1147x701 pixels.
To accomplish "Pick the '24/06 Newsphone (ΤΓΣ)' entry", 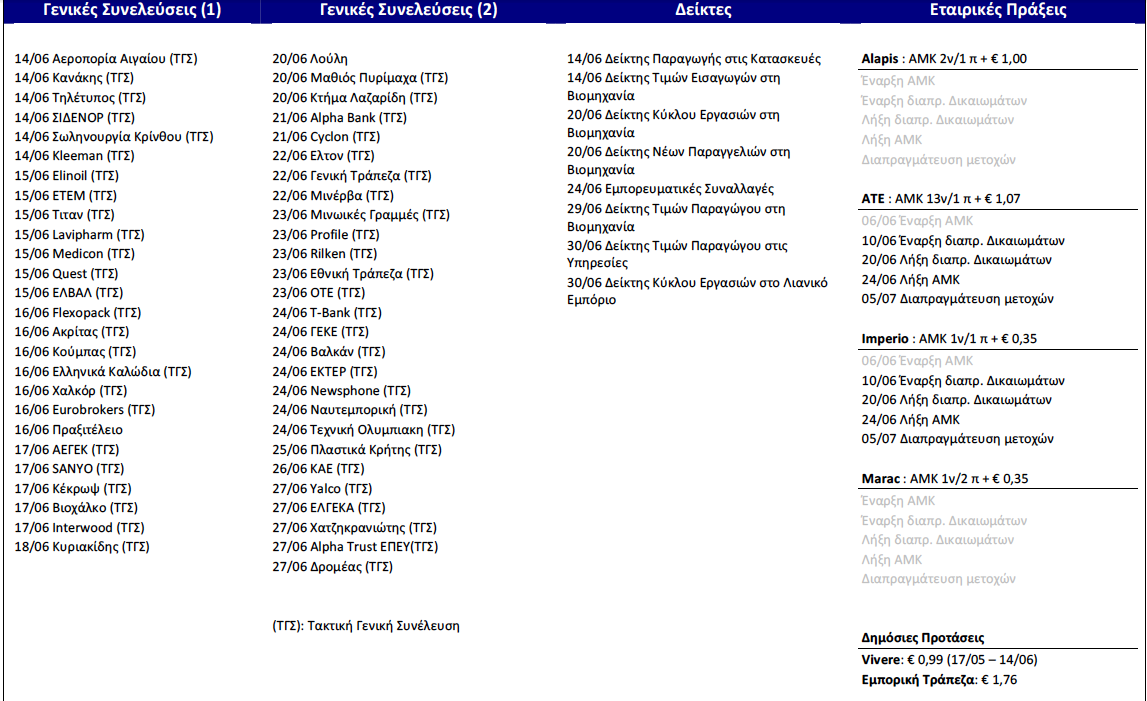I will click(342, 391).
